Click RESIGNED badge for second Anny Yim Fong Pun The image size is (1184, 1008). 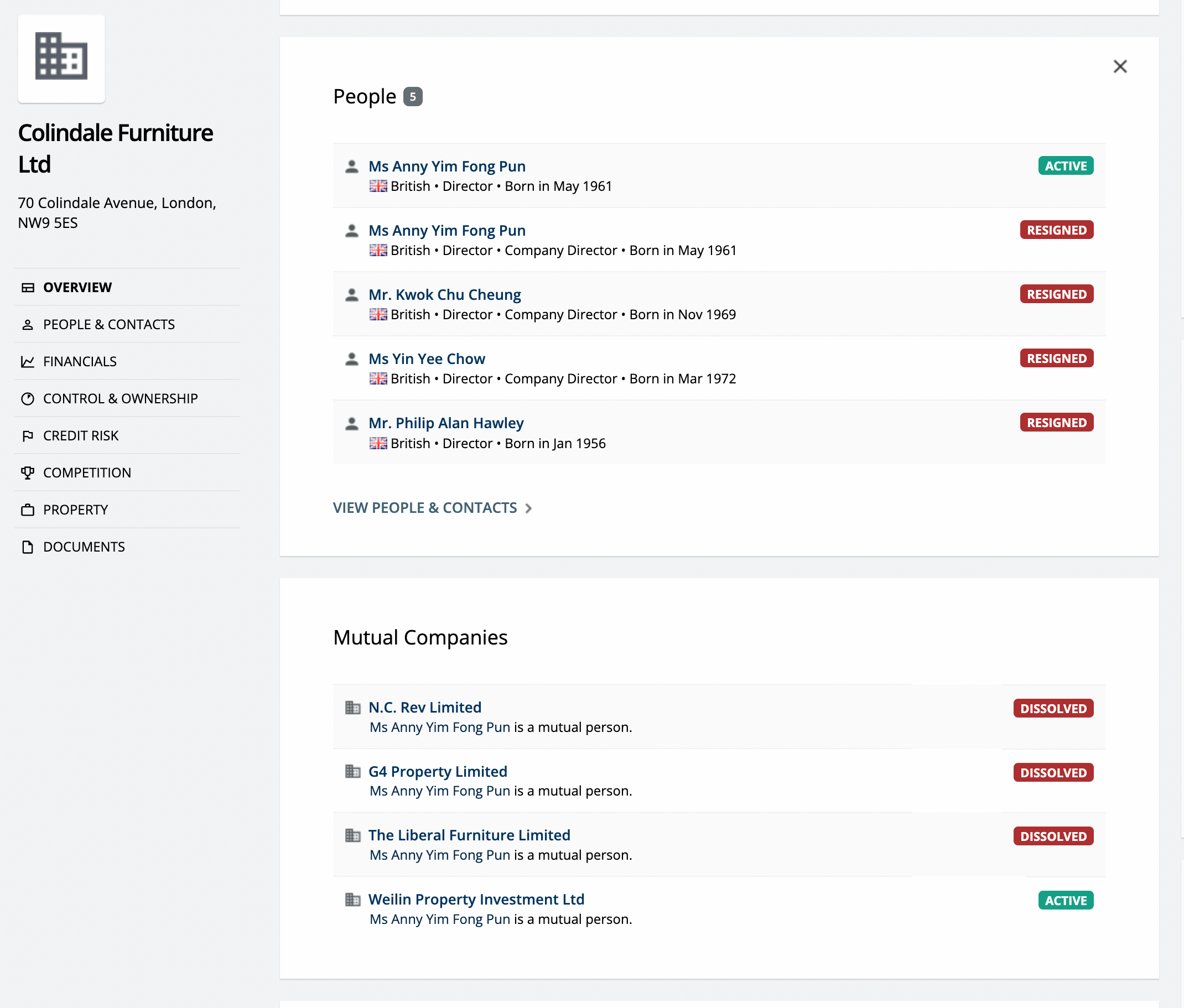coord(1057,230)
